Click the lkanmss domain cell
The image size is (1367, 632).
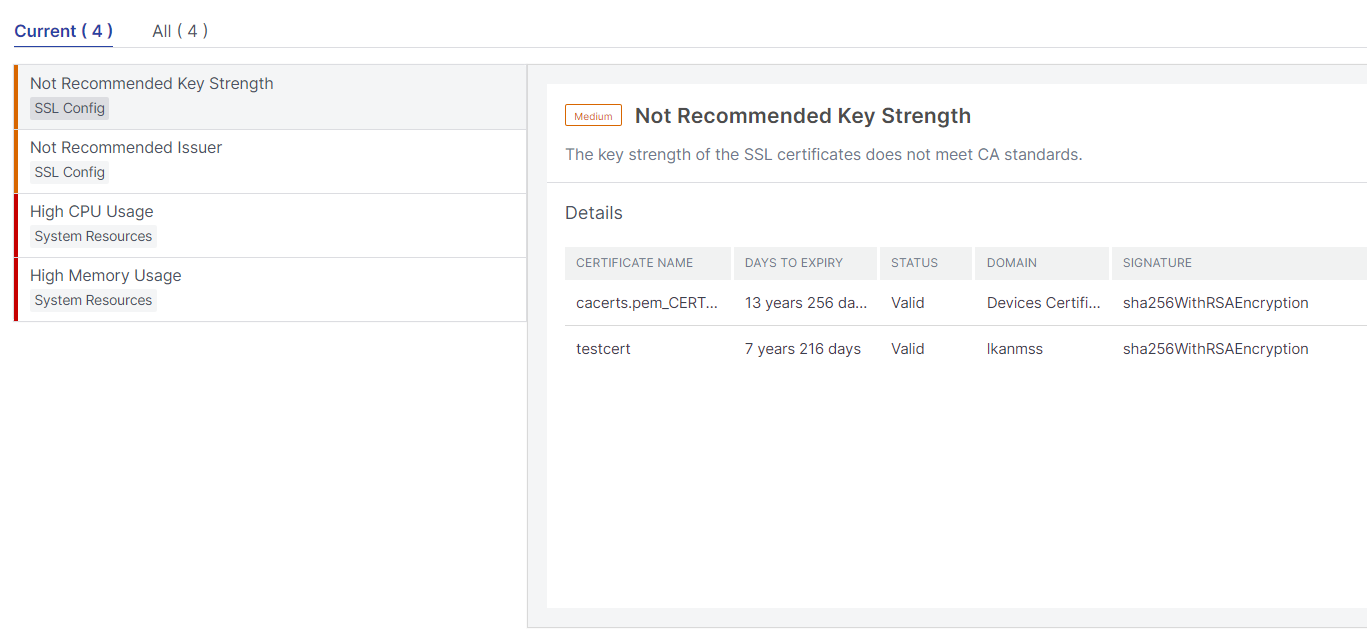point(1015,349)
